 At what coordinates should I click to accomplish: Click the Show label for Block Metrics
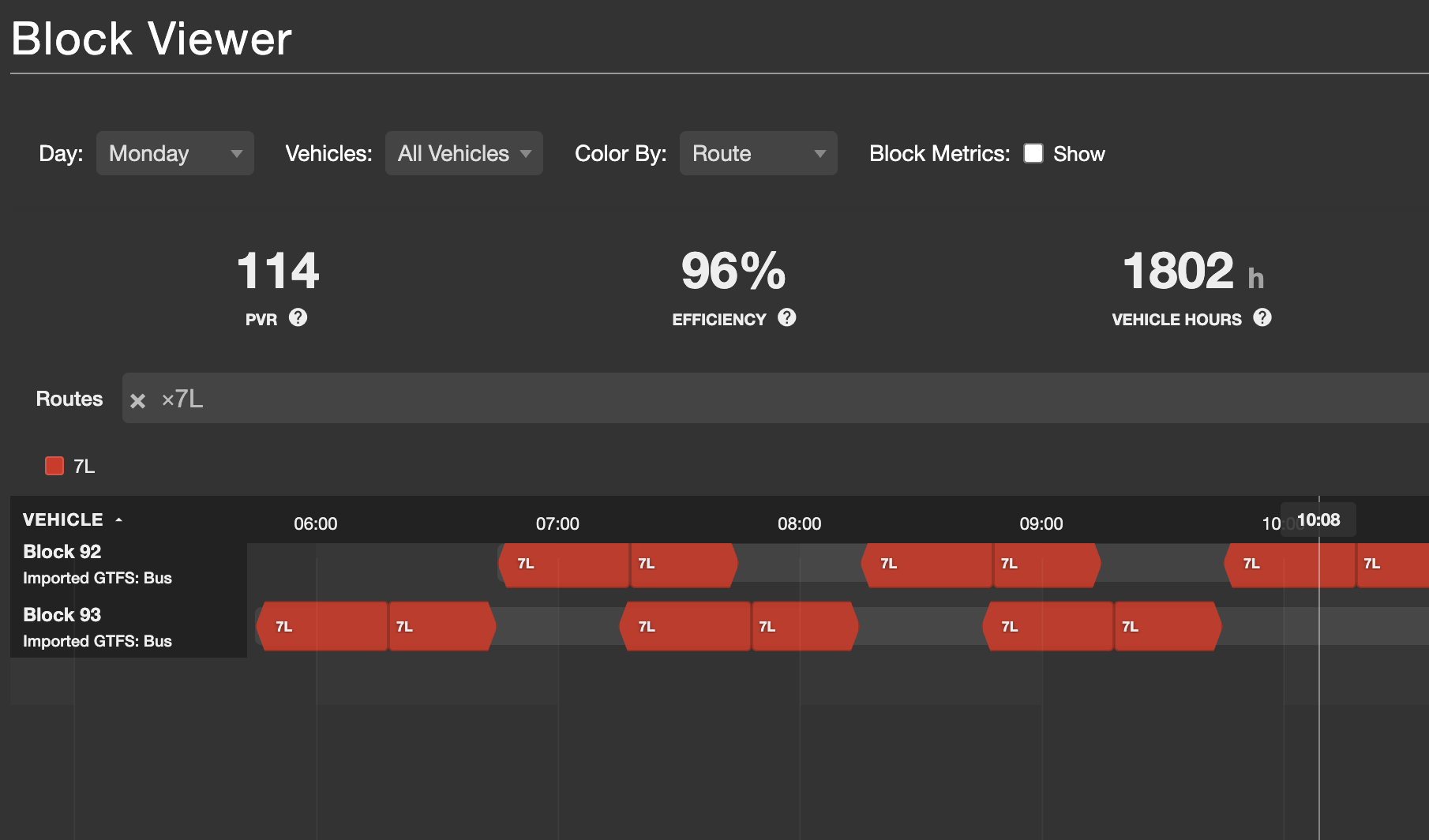[1078, 154]
